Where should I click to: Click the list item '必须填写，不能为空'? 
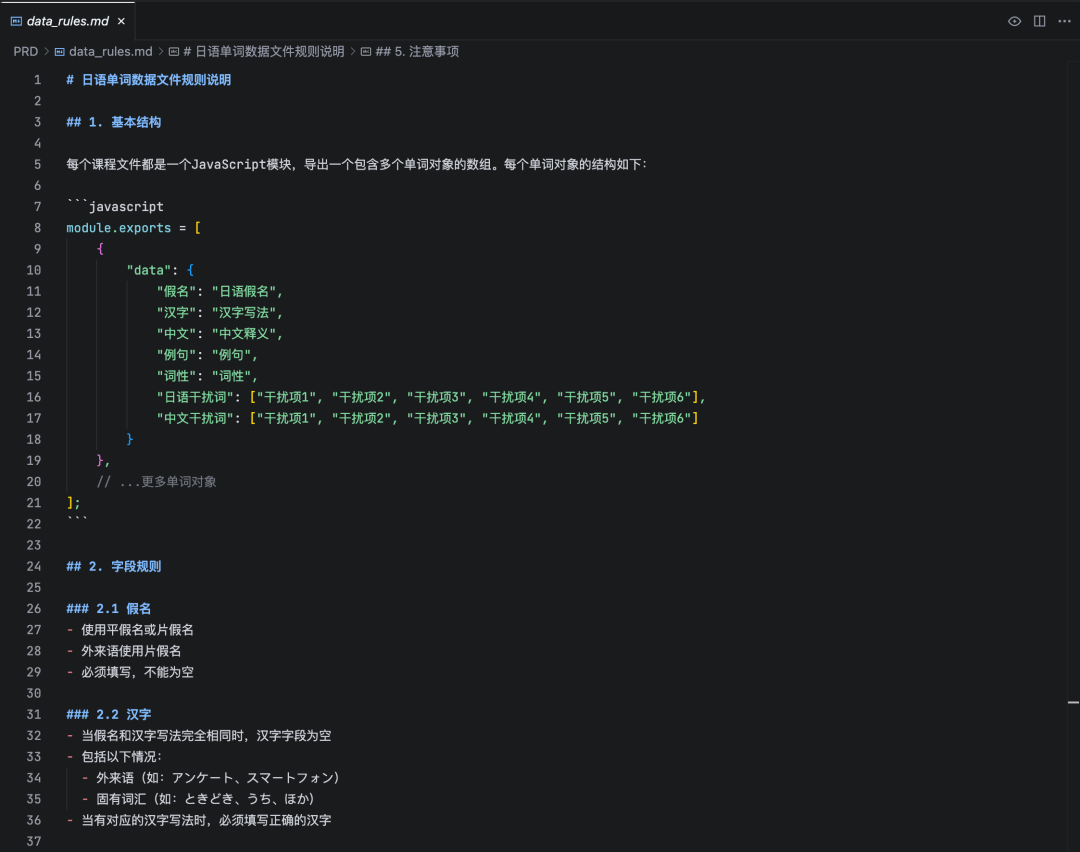137,672
